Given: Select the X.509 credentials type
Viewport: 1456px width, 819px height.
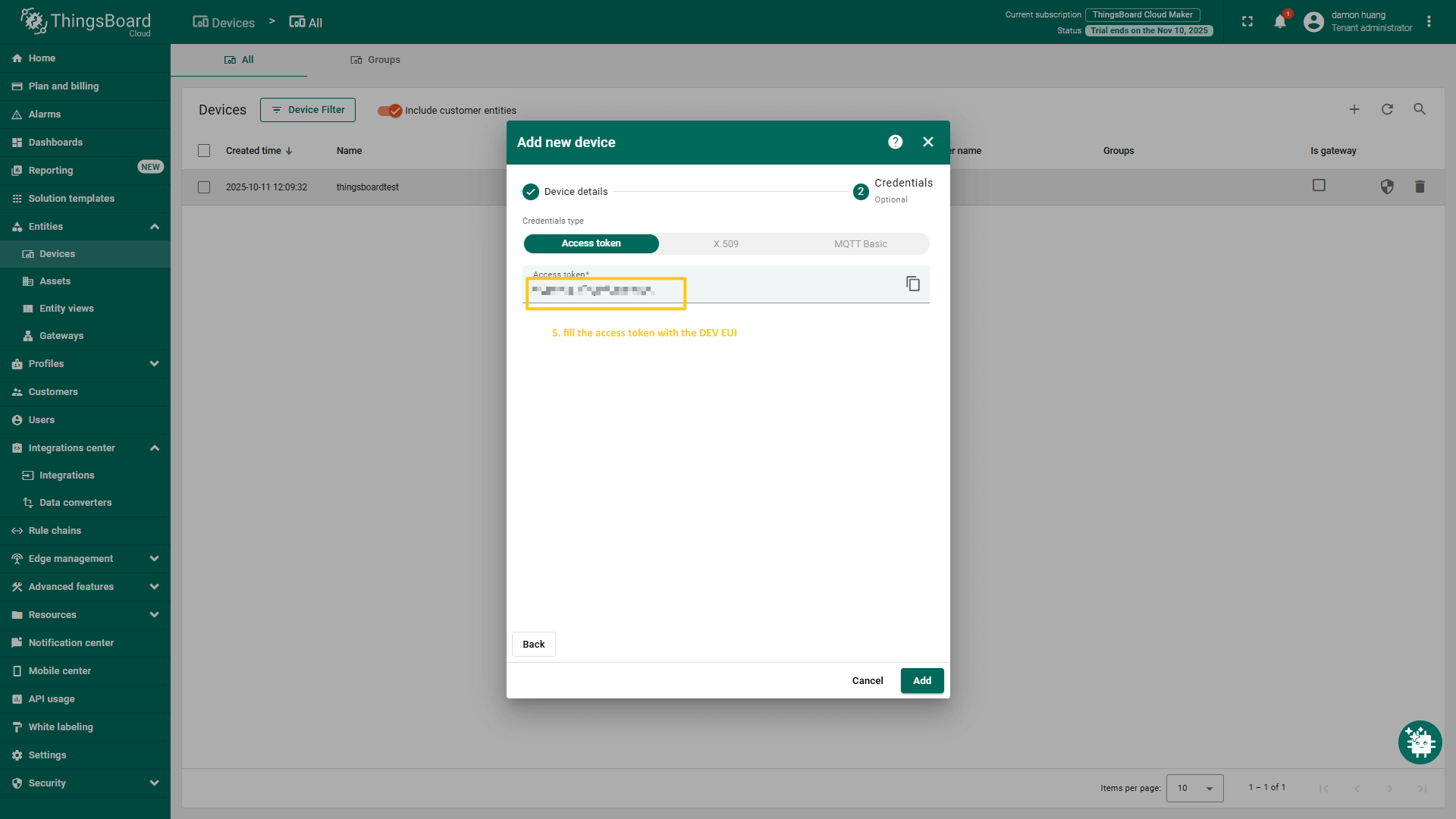Looking at the screenshot, I should (x=726, y=244).
